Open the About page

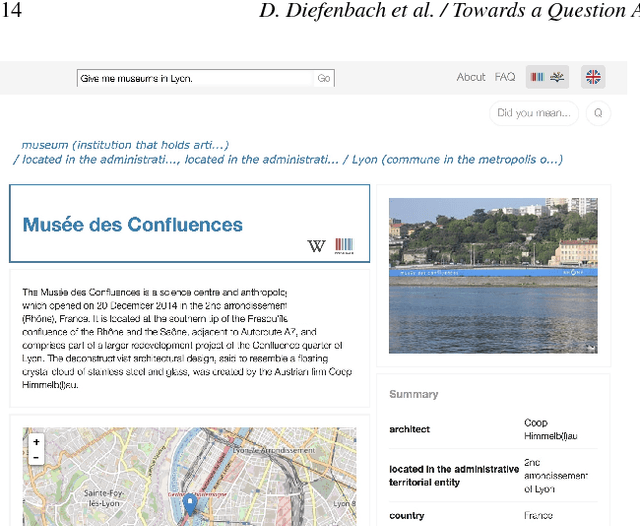coord(470,77)
